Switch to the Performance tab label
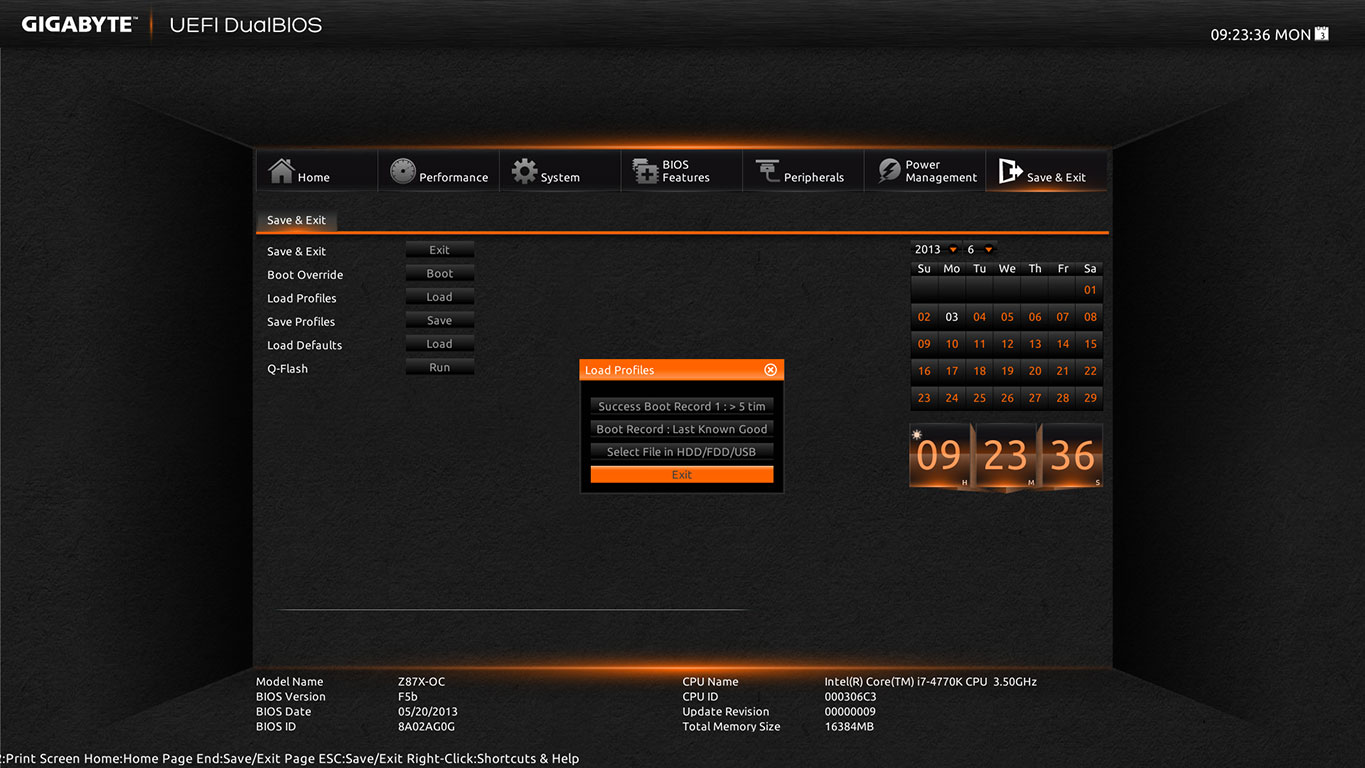The image size is (1365, 768). coord(453,177)
